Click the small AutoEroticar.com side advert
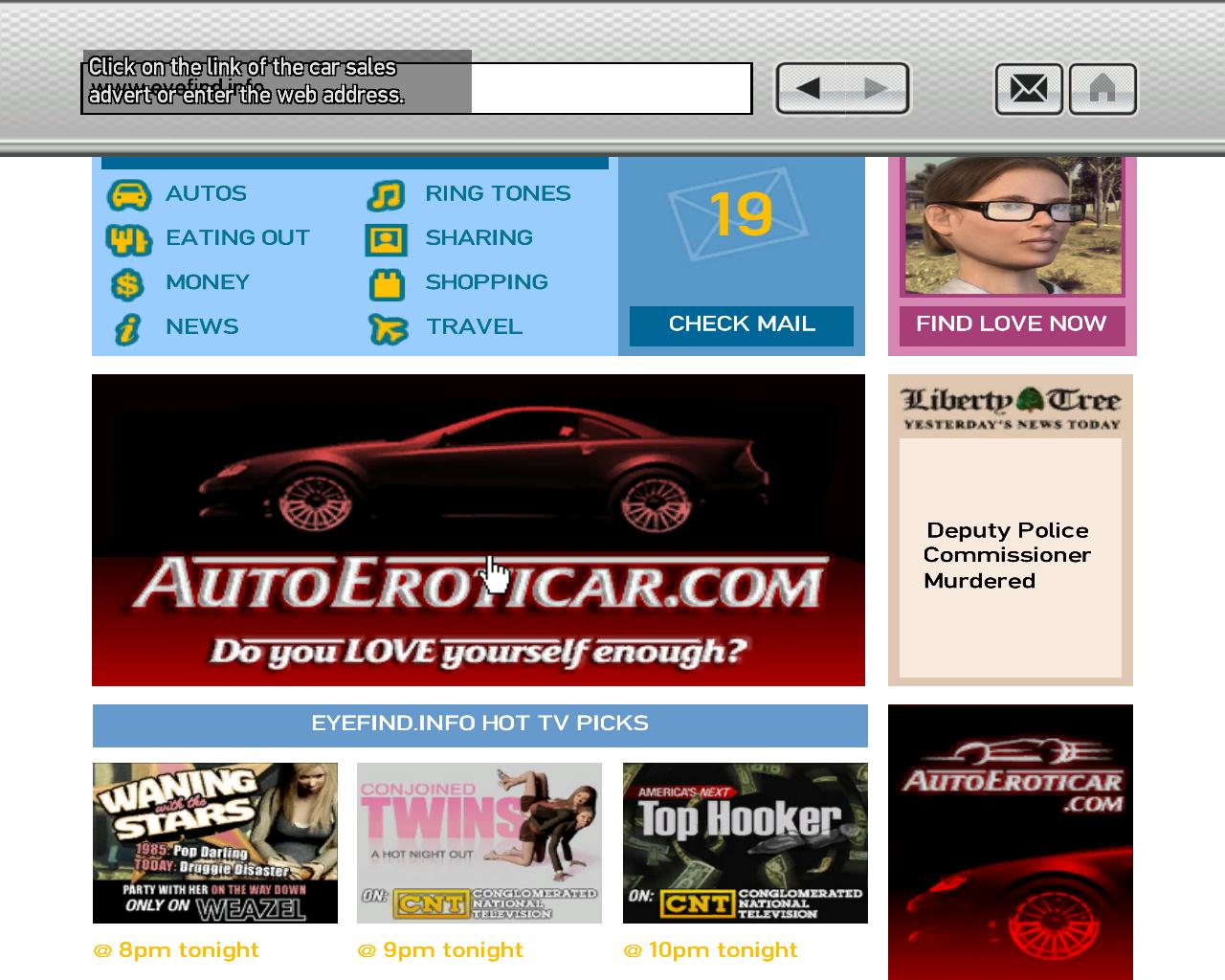 coord(1011,842)
